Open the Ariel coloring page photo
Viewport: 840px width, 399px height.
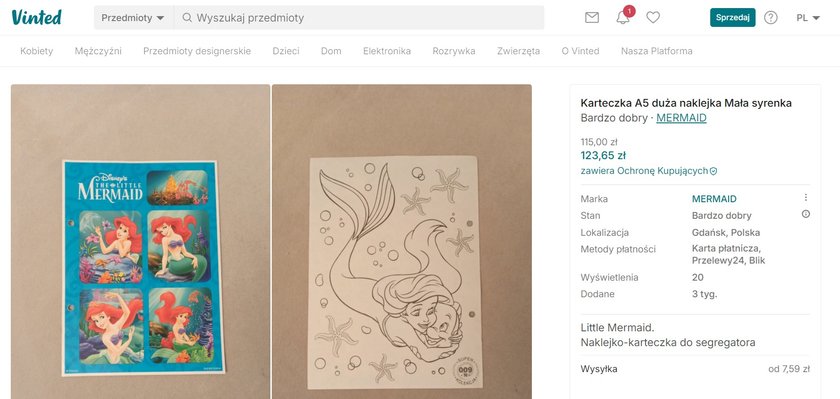402,242
